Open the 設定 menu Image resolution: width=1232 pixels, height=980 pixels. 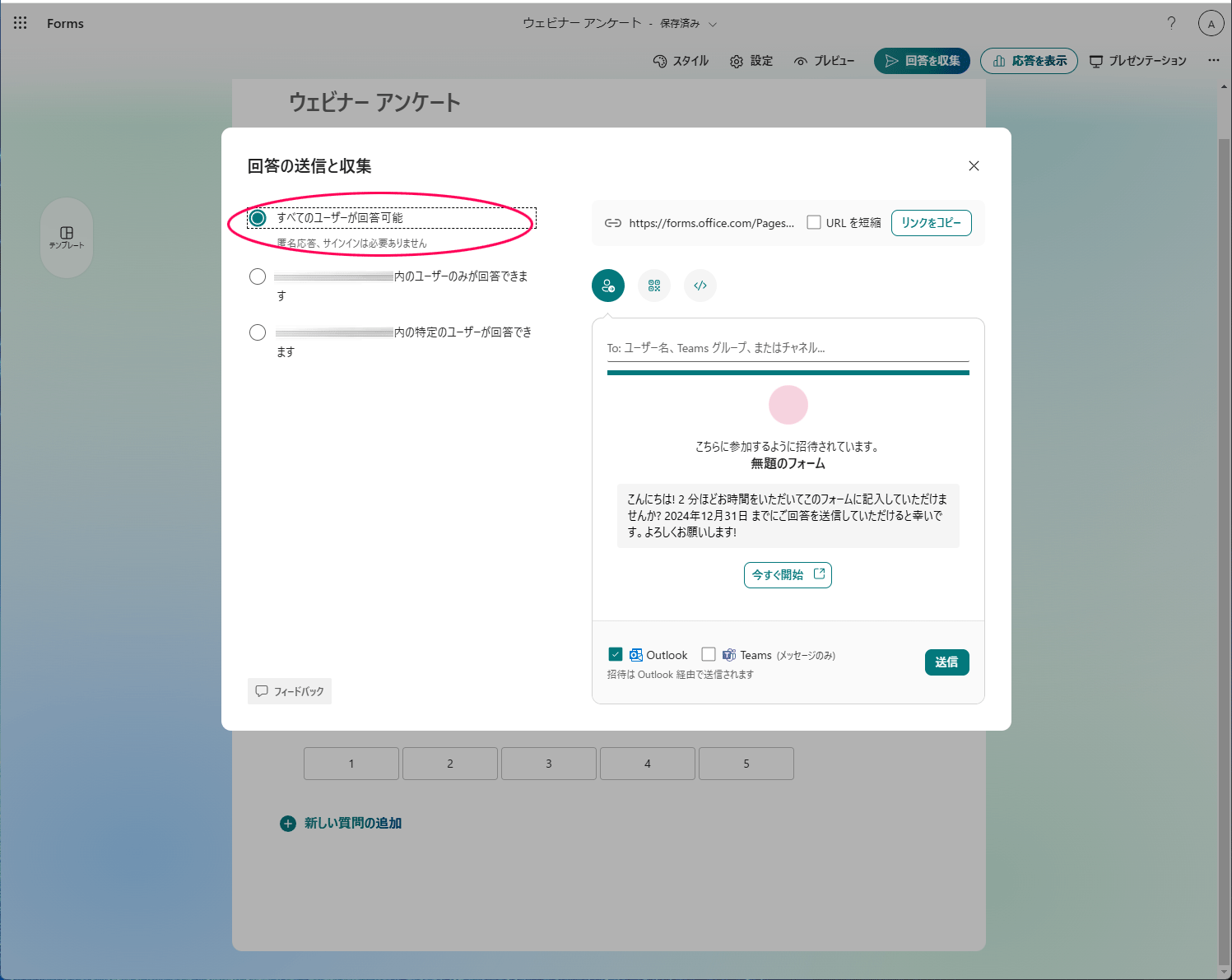point(751,60)
